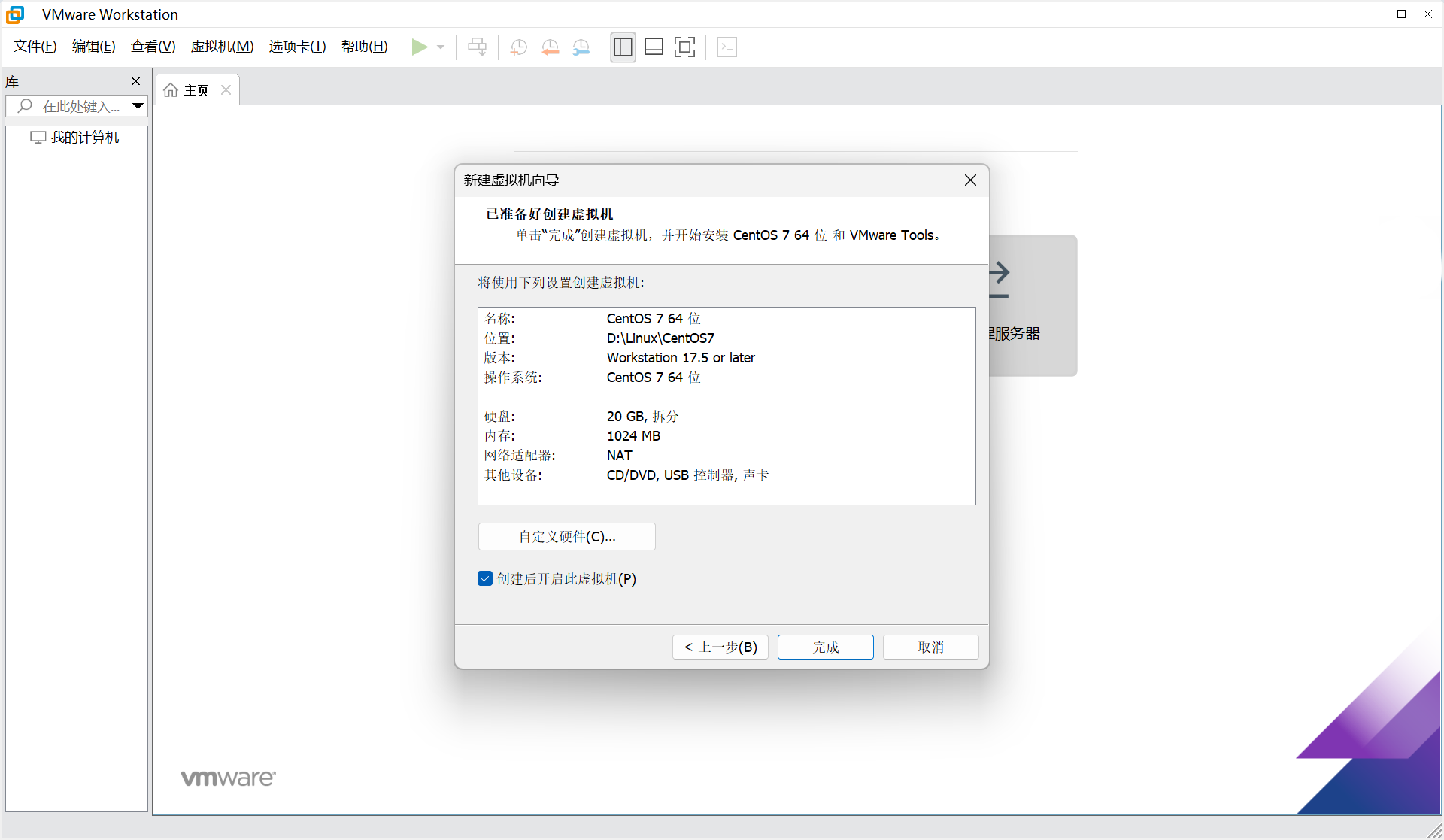Click the library search input field
1444x840 pixels.
click(79, 106)
